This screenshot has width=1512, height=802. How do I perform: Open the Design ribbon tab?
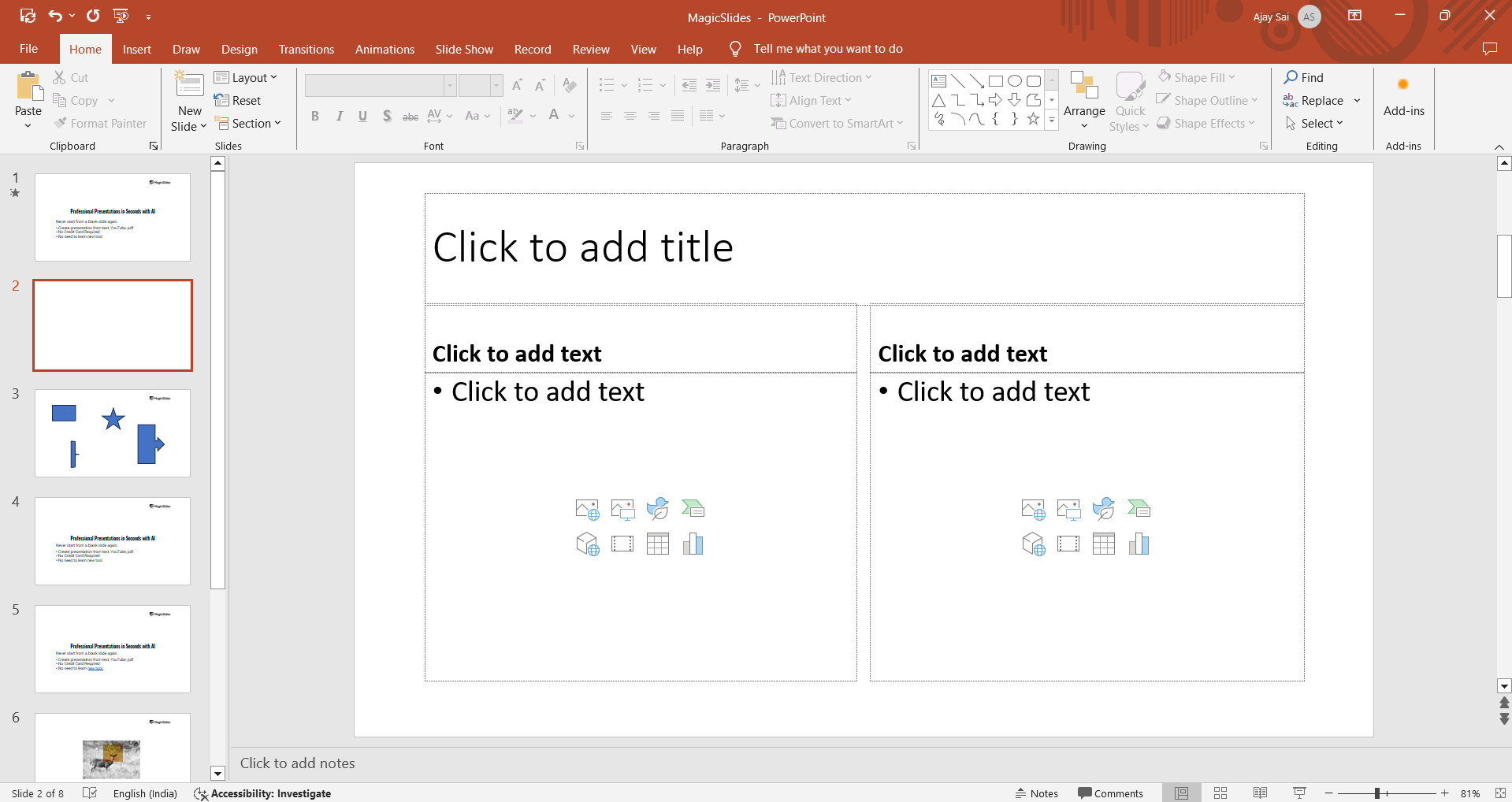click(239, 49)
